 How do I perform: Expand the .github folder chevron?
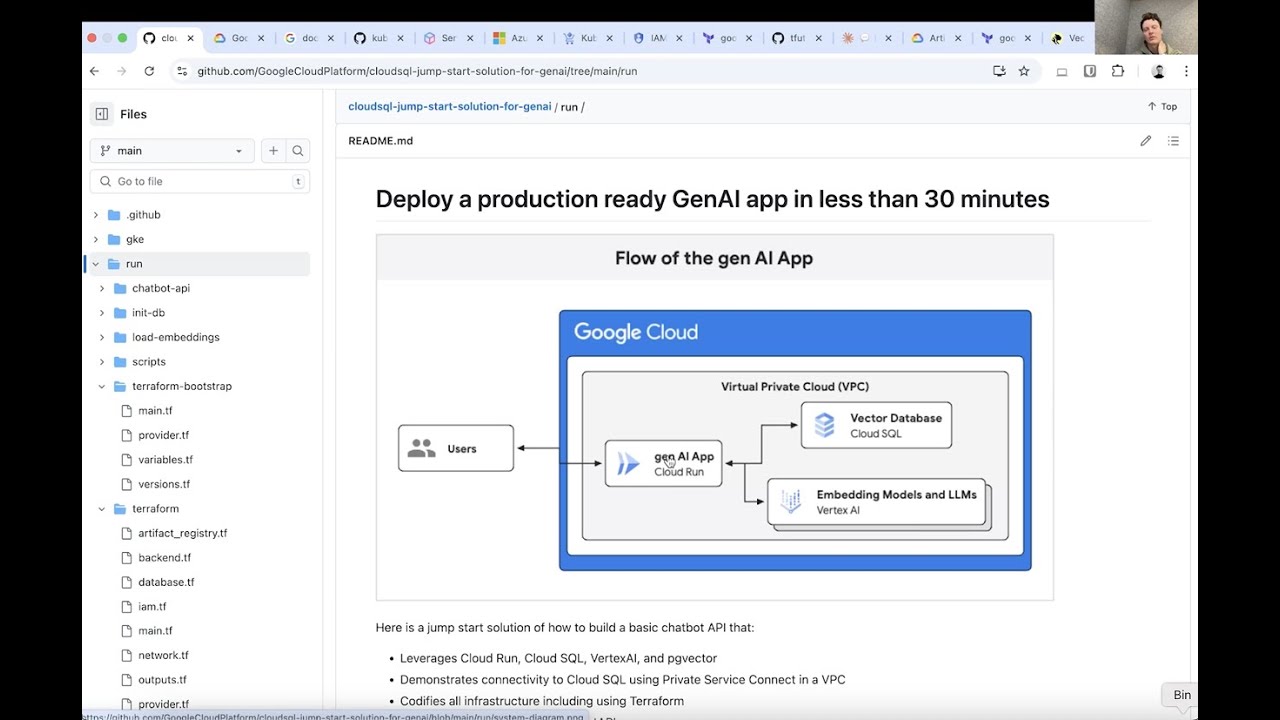point(96,215)
